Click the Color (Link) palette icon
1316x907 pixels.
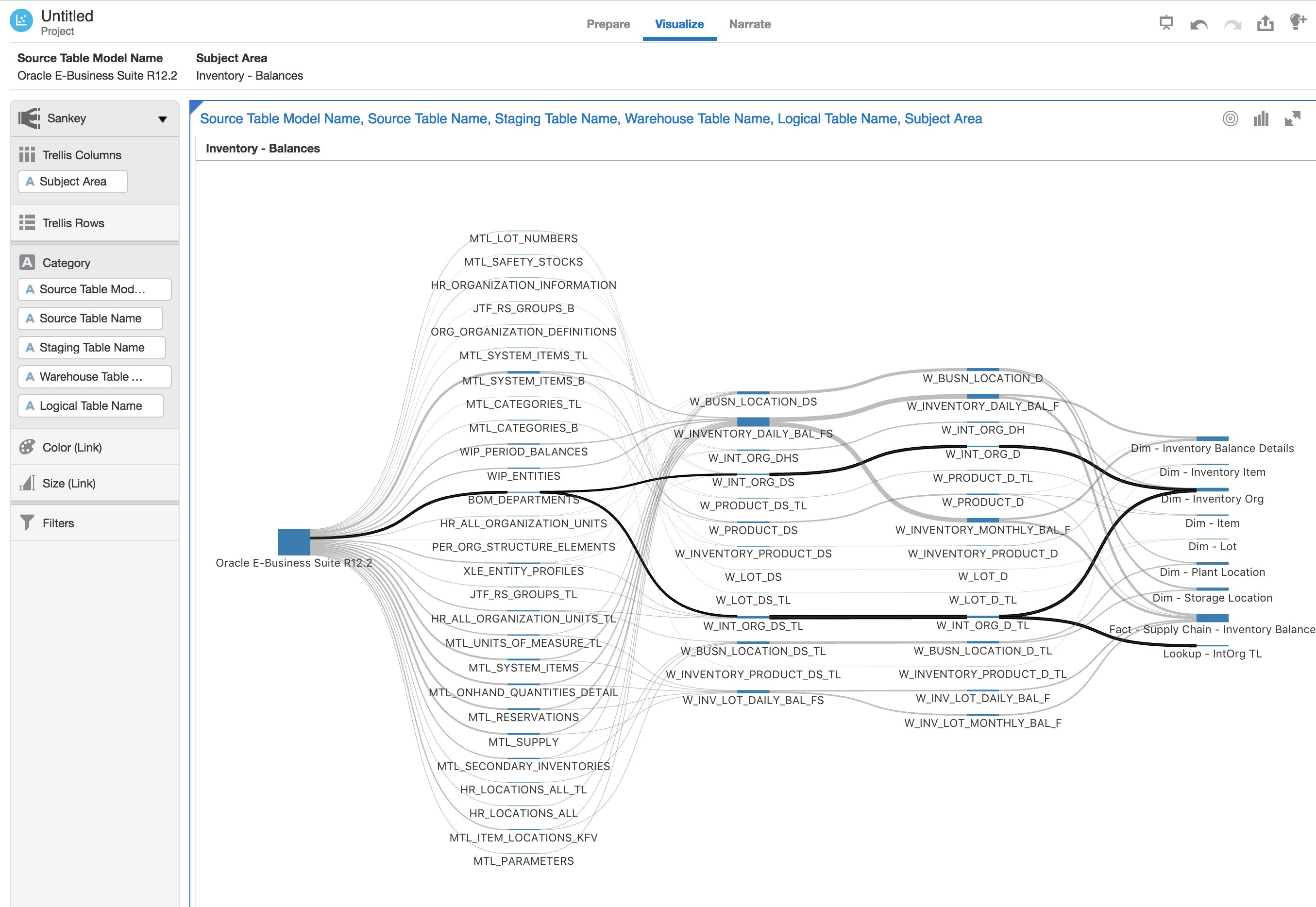(27, 447)
